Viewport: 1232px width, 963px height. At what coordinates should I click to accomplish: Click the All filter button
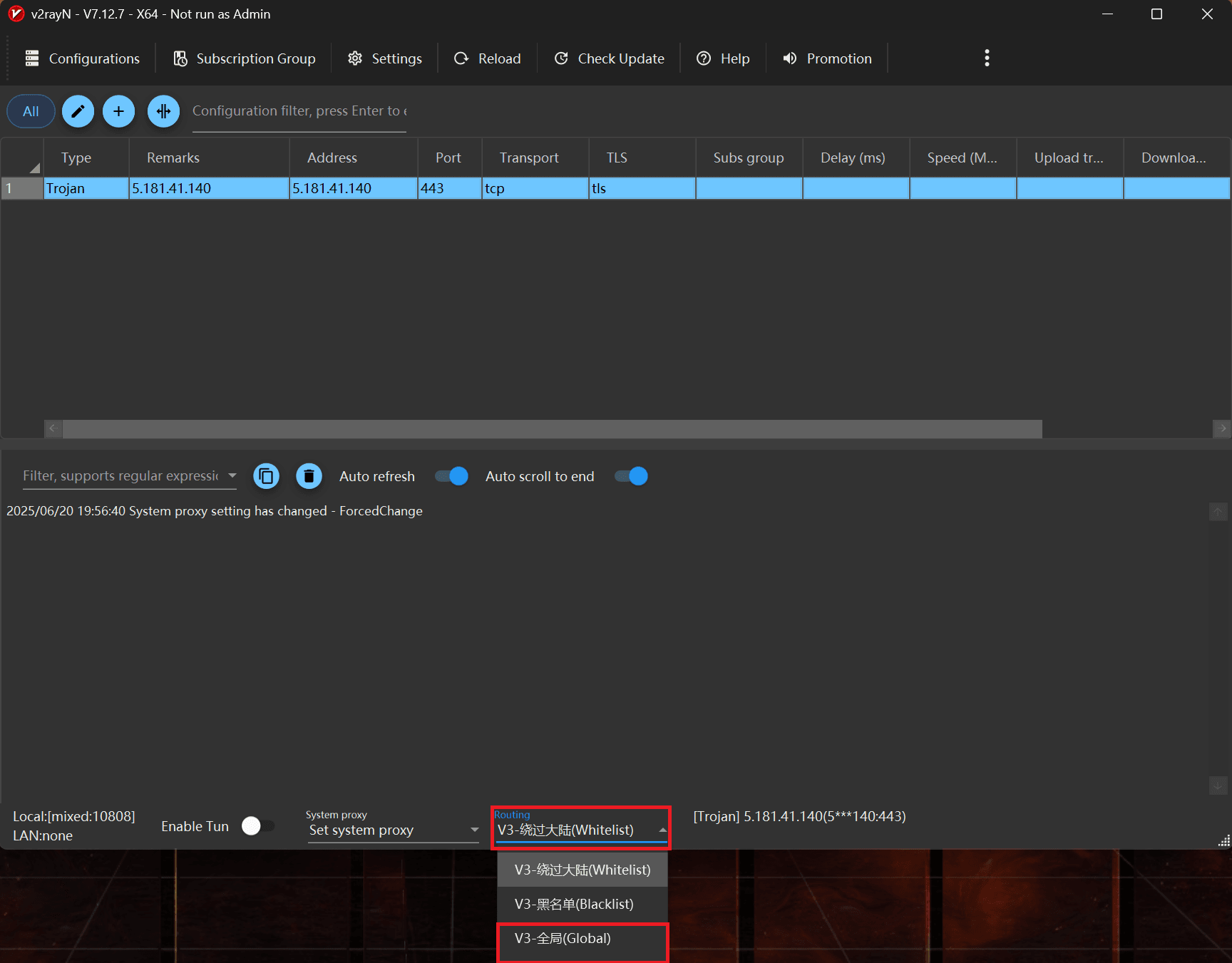(31, 111)
